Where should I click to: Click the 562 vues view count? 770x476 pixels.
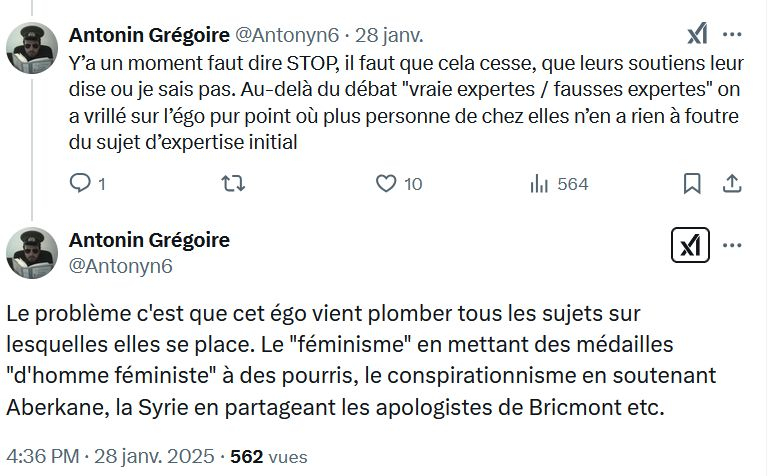[268, 456]
